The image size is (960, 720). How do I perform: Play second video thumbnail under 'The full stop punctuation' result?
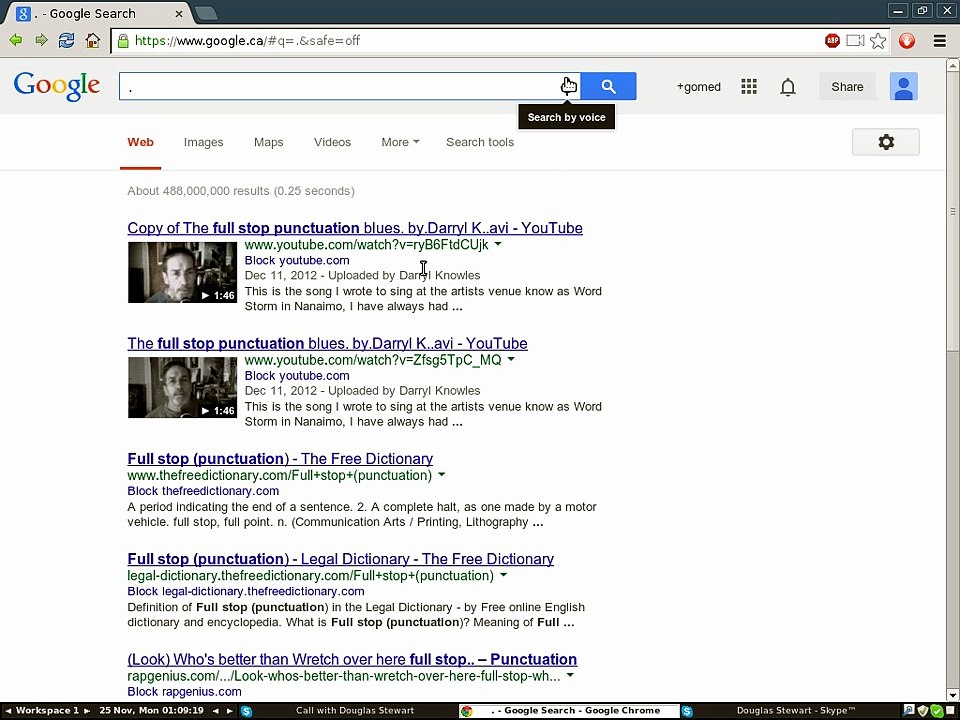click(182, 388)
